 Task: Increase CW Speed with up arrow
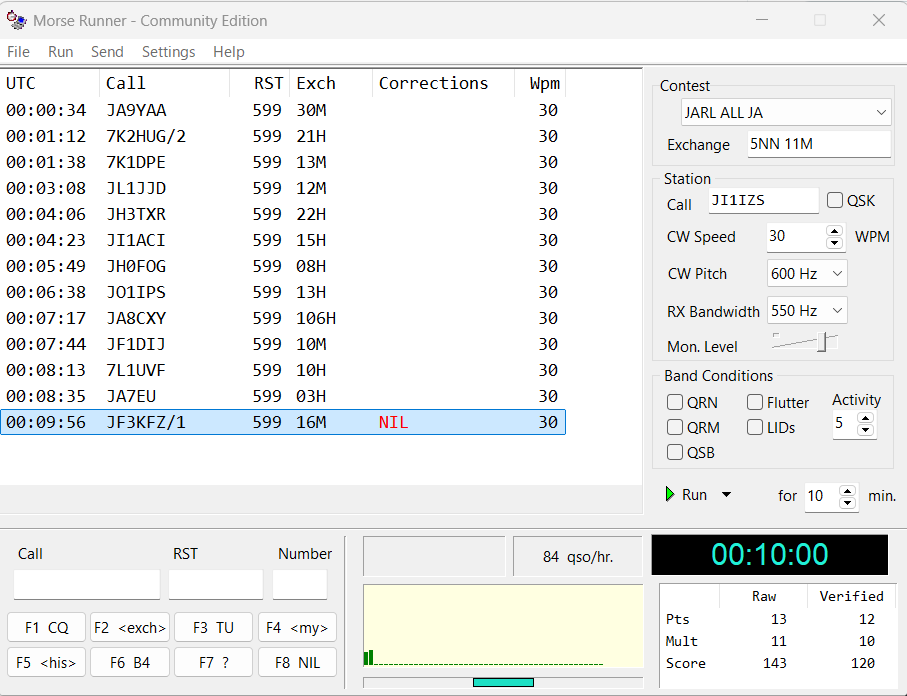tap(834, 231)
